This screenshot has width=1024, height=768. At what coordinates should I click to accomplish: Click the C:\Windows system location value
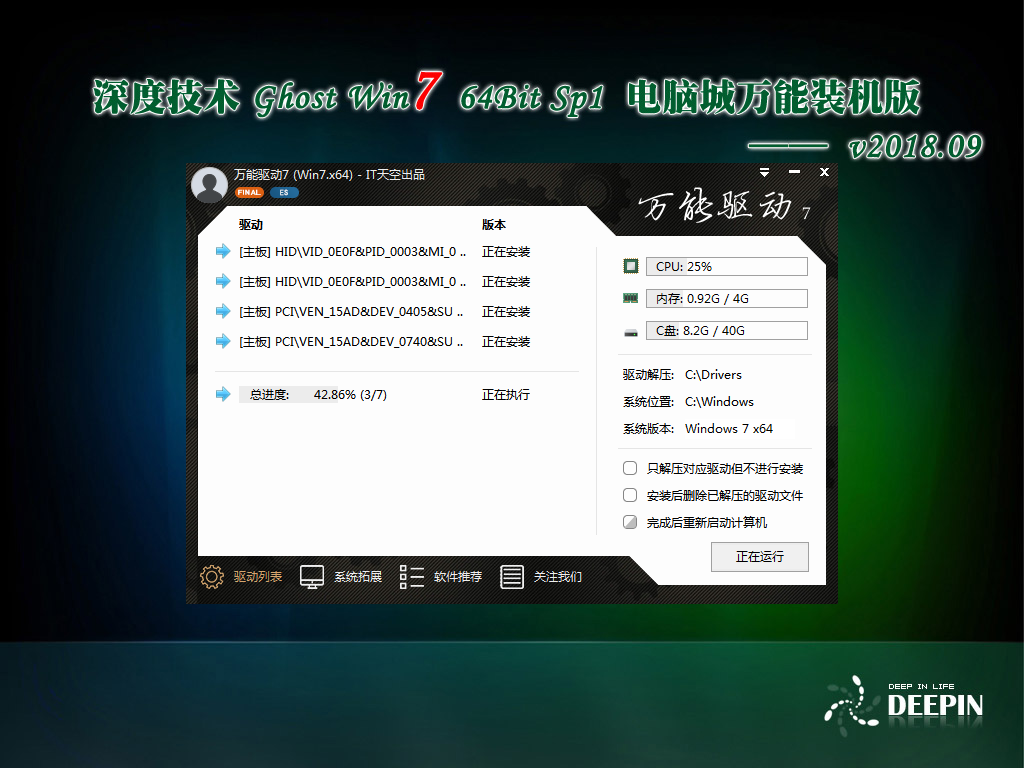pyautogui.click(x=719, y=402)
